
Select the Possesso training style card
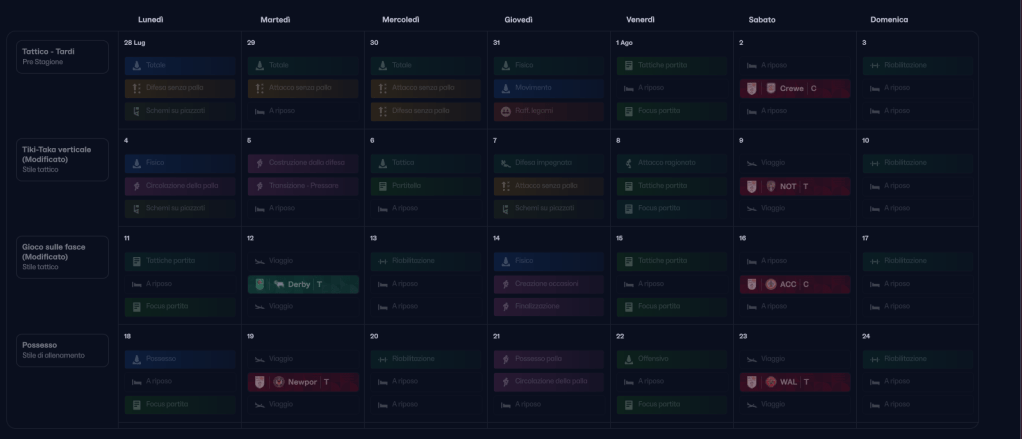pyautogui.click(x=62, y=350)
